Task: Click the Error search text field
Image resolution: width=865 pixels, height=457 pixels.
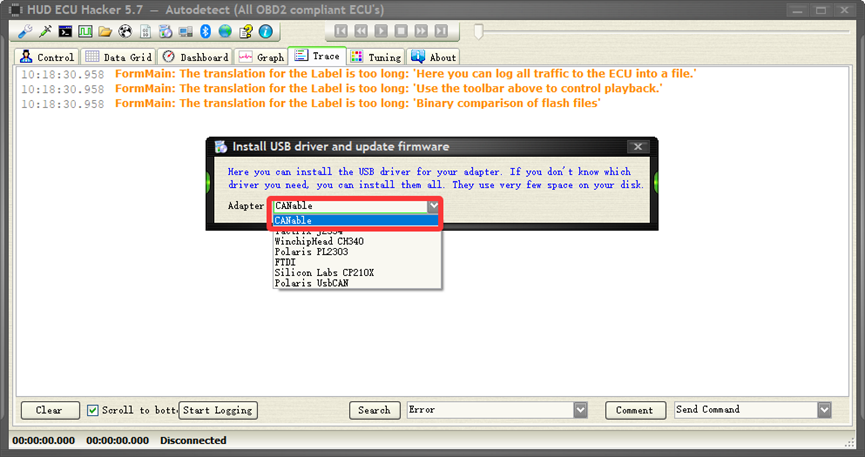Action: point(490,410)
